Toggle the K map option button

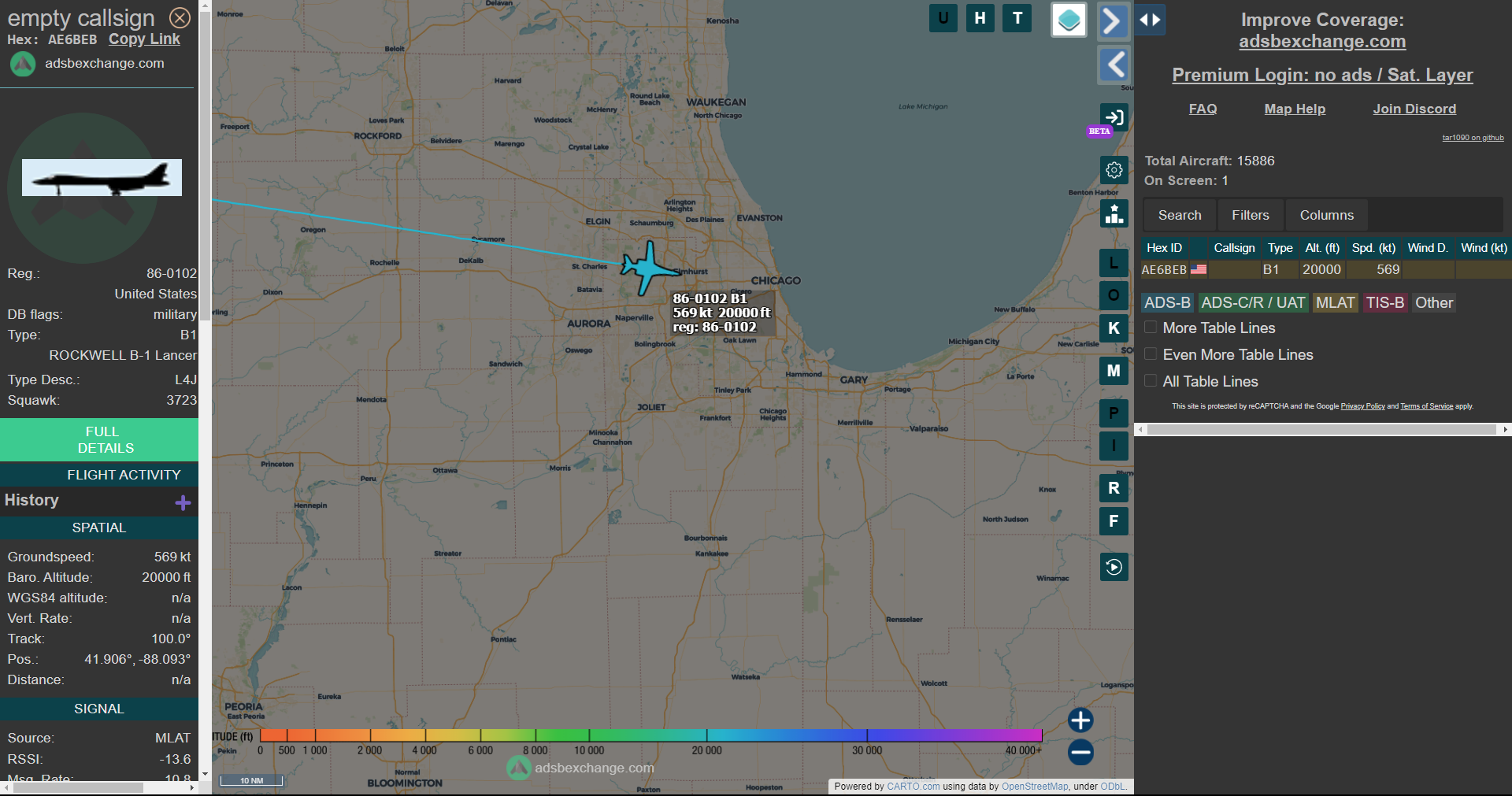(1114, 328)
